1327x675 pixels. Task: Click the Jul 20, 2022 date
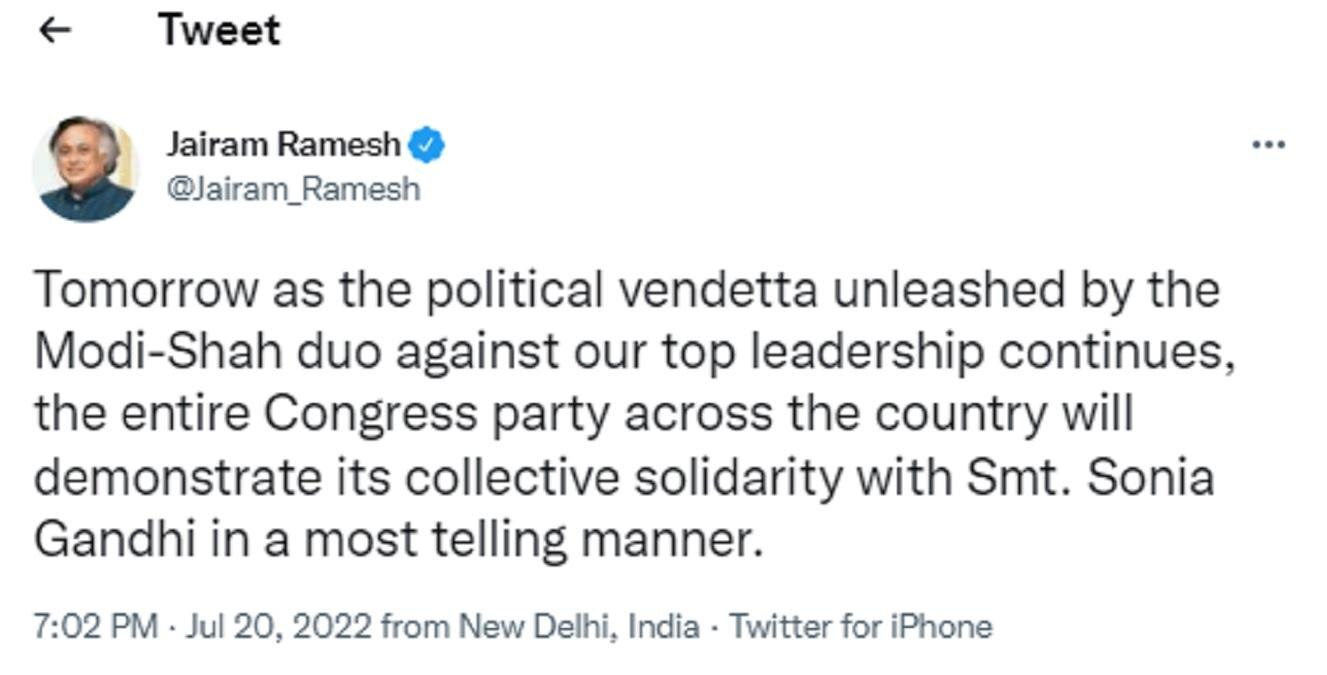tap(279, 627)
